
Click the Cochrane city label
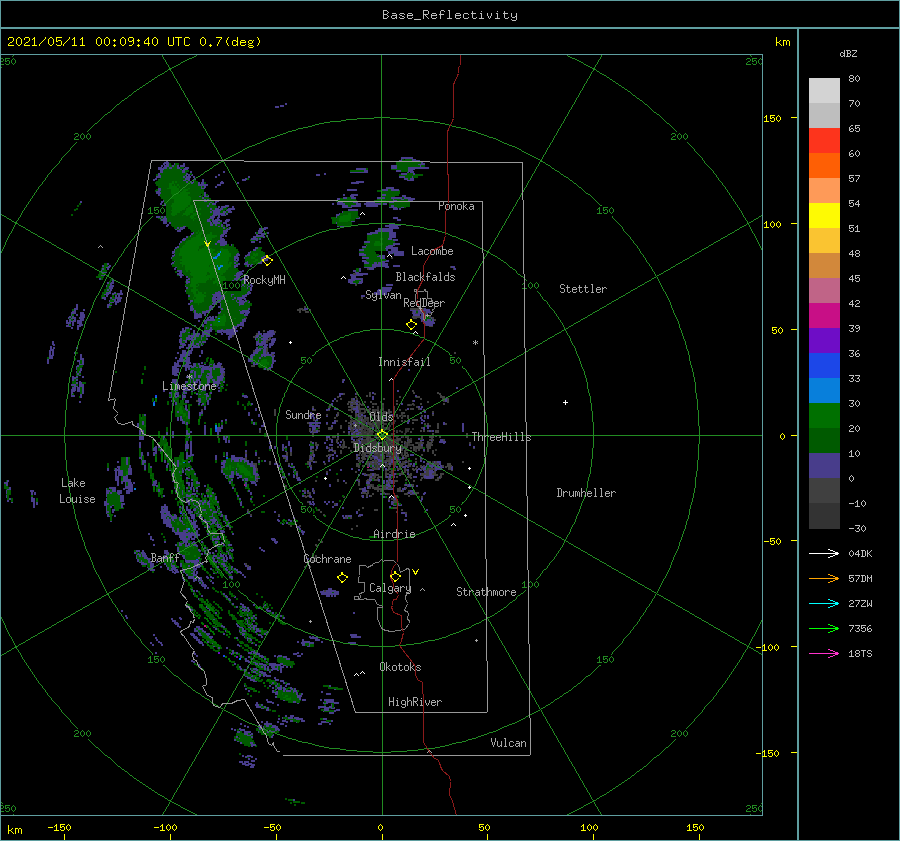327,559
